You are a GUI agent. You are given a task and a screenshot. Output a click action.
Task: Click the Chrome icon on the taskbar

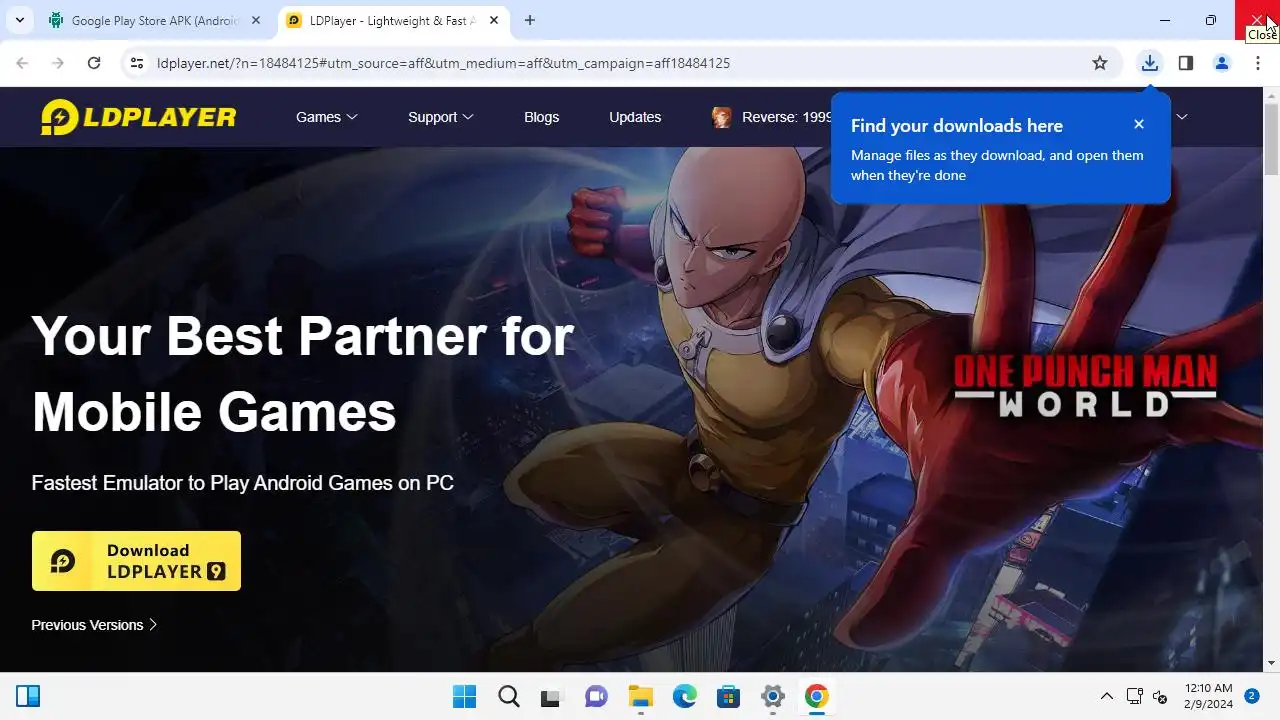point(816,697)
